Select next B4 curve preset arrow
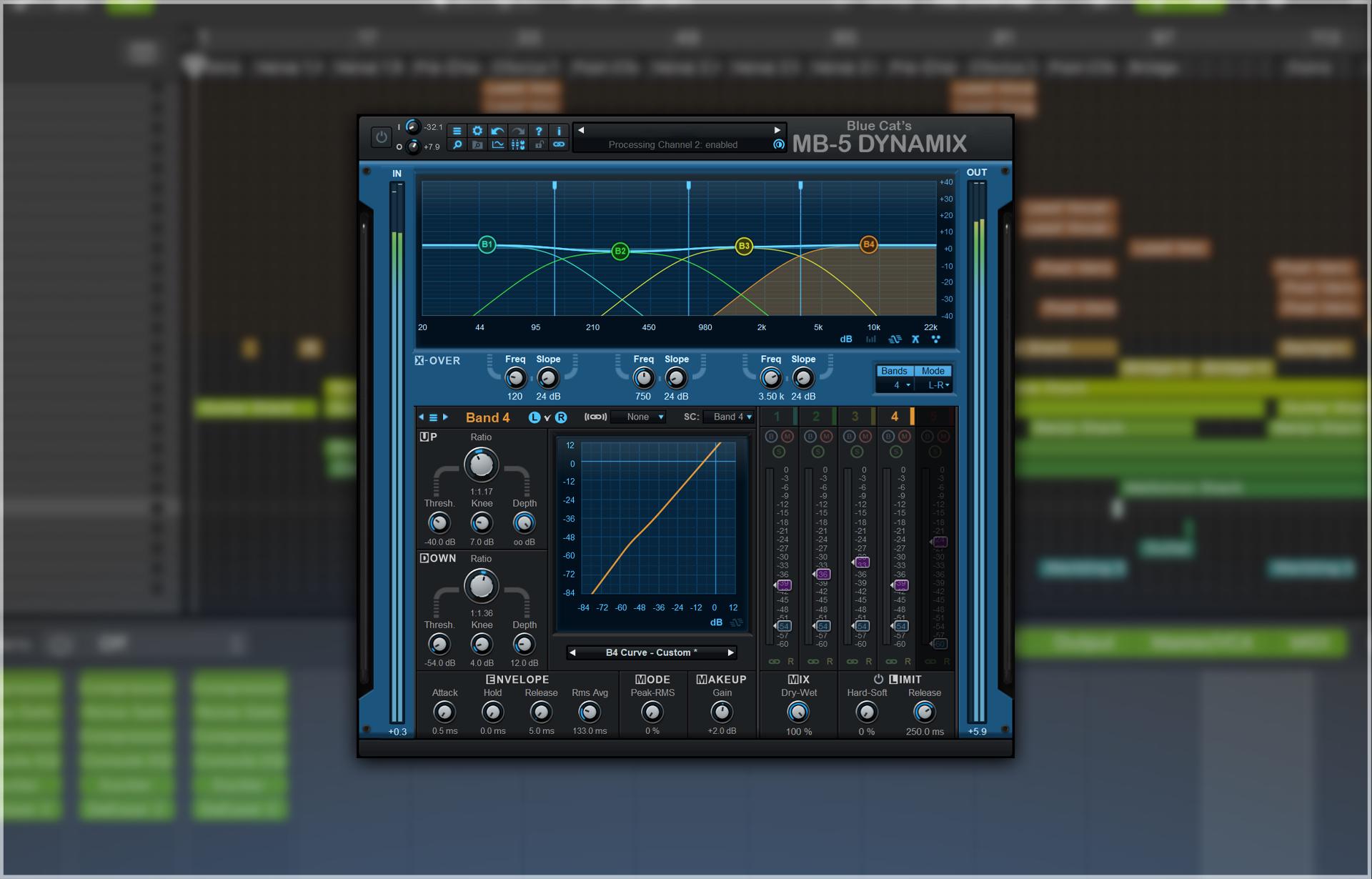 point(730,652)
